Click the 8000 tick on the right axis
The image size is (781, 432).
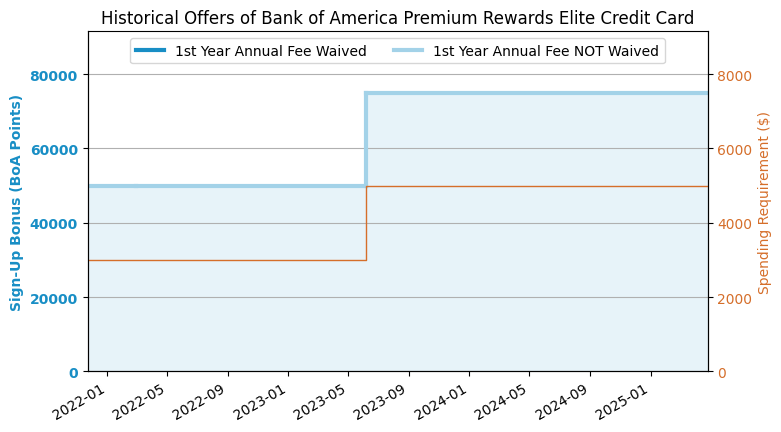click(x=734, y=76)
